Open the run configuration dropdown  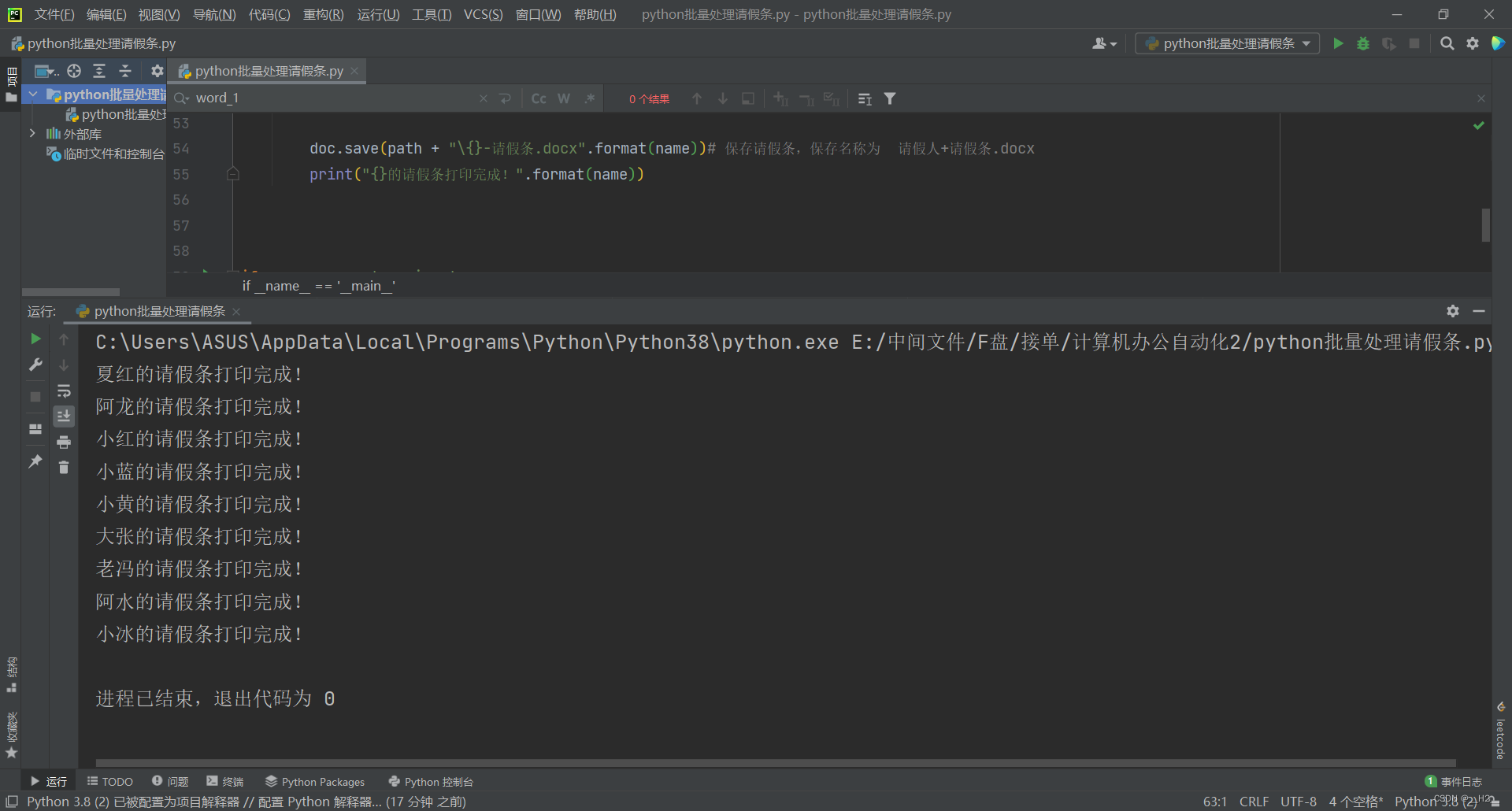coord(1227,43)
